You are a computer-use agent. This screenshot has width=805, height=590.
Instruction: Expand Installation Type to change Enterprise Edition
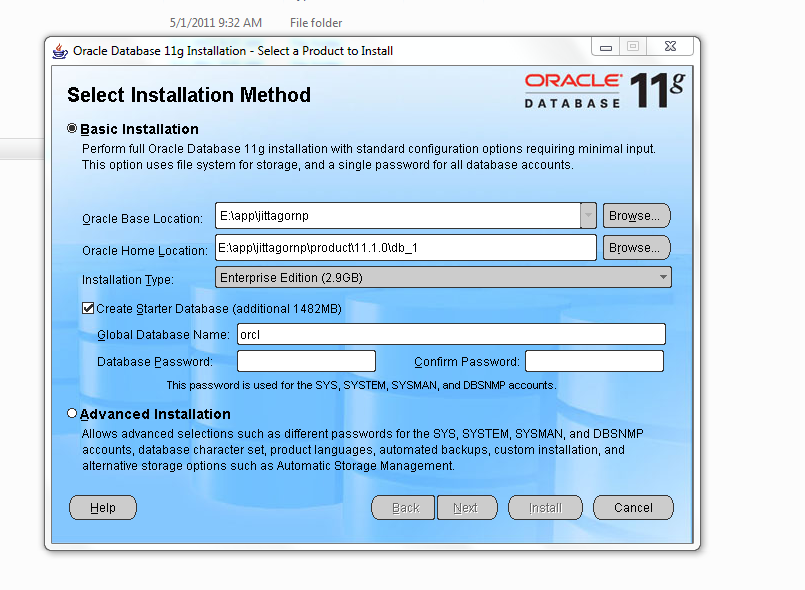pos(662,277)
